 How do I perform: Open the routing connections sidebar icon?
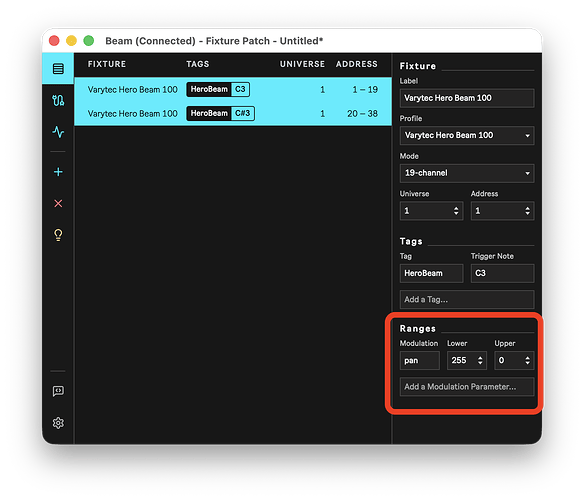click(x=58, y=100)
